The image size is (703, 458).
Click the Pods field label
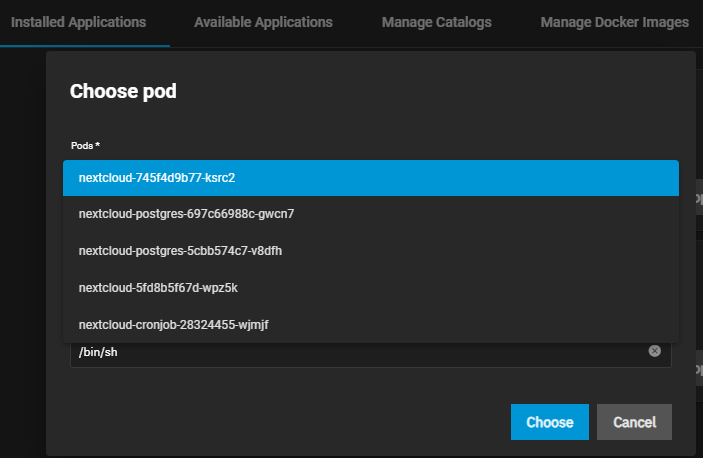(x=81, y=146)
